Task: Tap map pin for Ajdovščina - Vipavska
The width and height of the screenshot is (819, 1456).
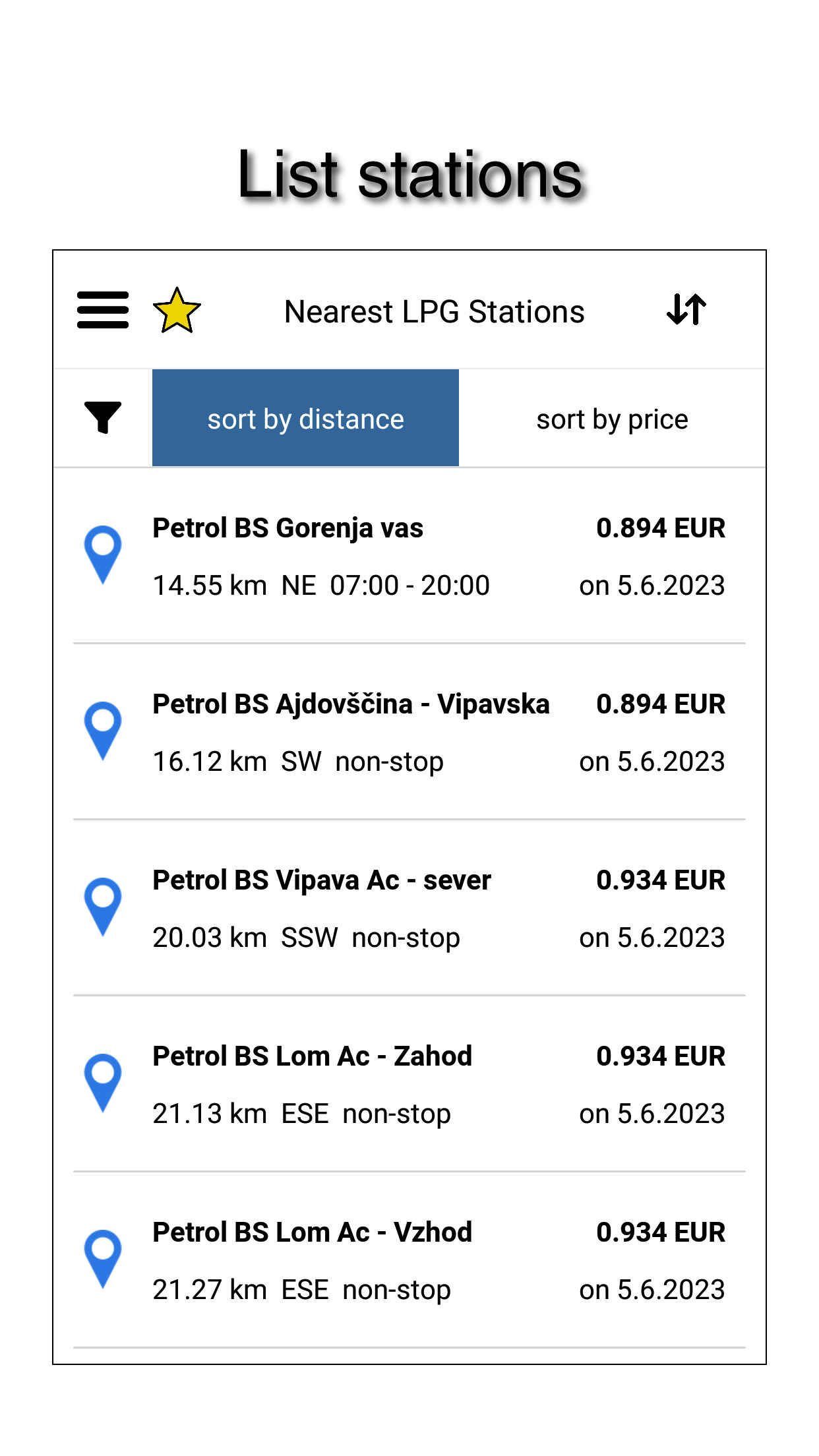Action: point(103,730)
